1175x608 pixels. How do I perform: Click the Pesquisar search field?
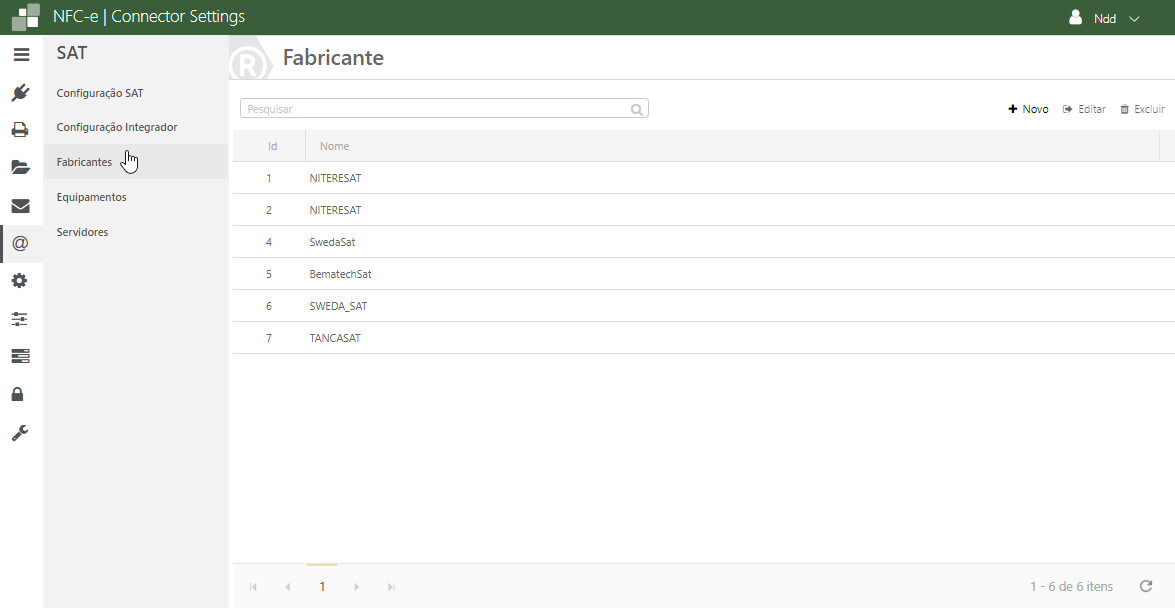click(x=435, y=108)
